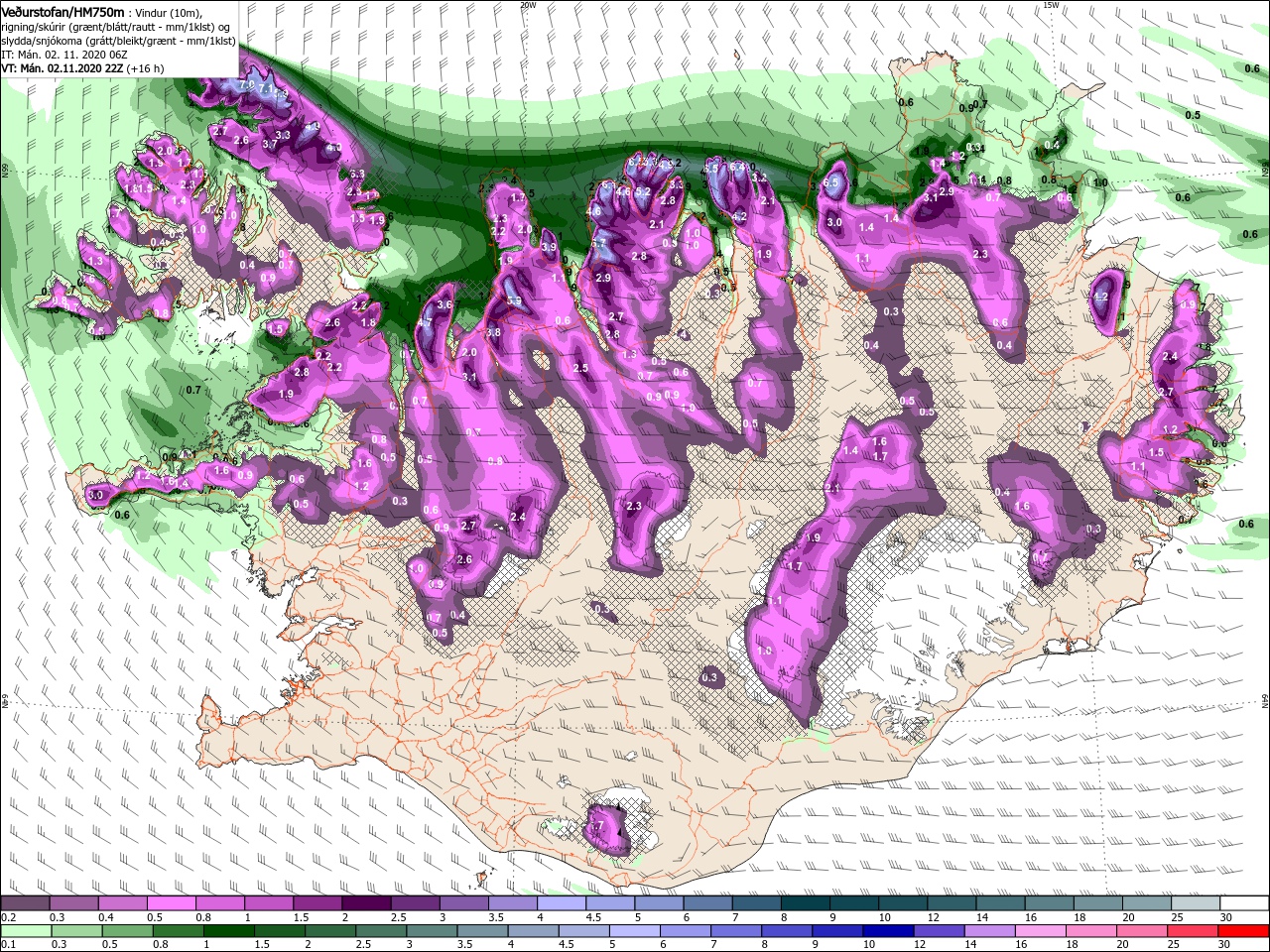Select the snow scale swatch for 0.3–0.4
The width and height of the screenshot is (1270, 952).
click(x=73, y=903)
